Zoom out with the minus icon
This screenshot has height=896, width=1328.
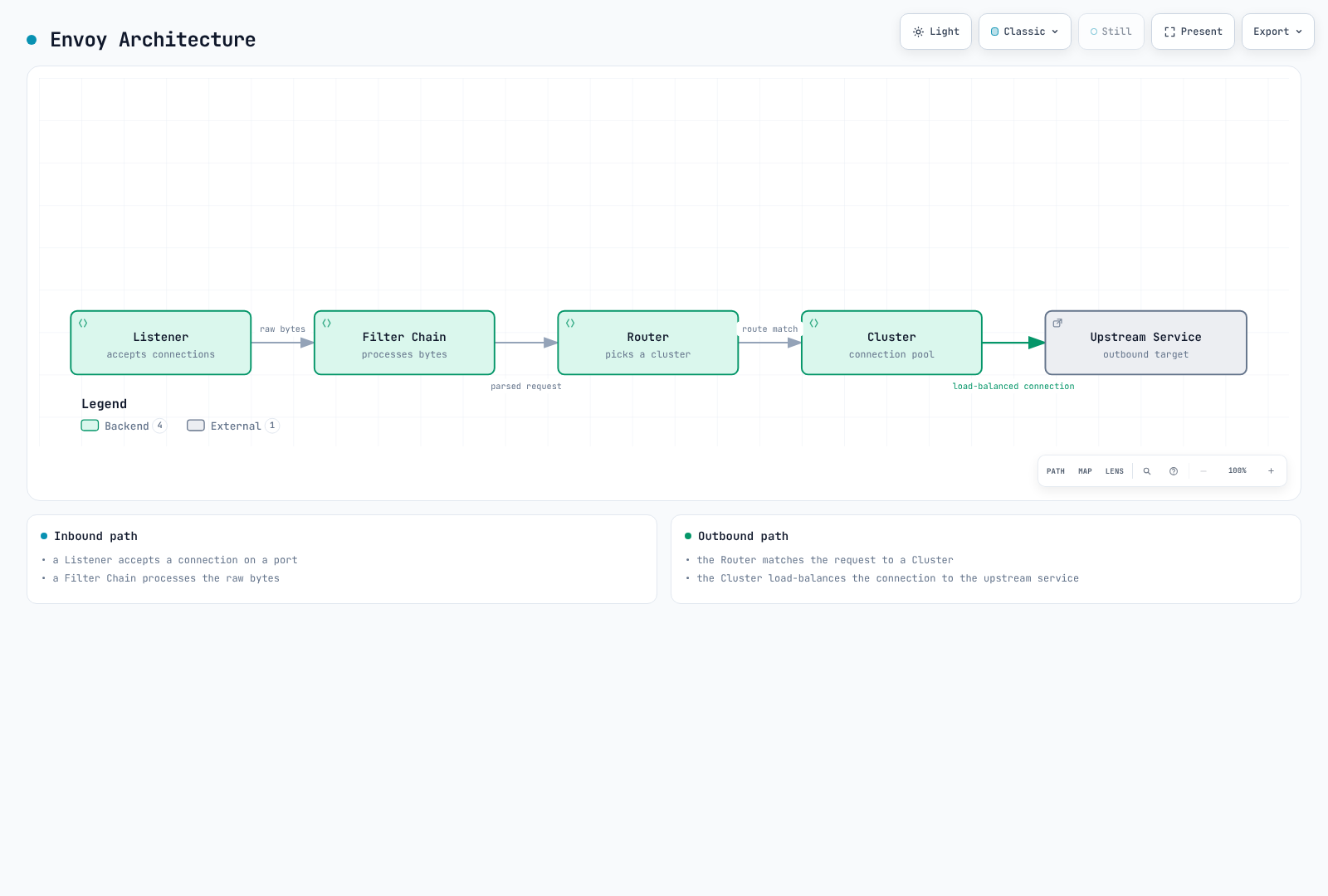pos(1203,471)
